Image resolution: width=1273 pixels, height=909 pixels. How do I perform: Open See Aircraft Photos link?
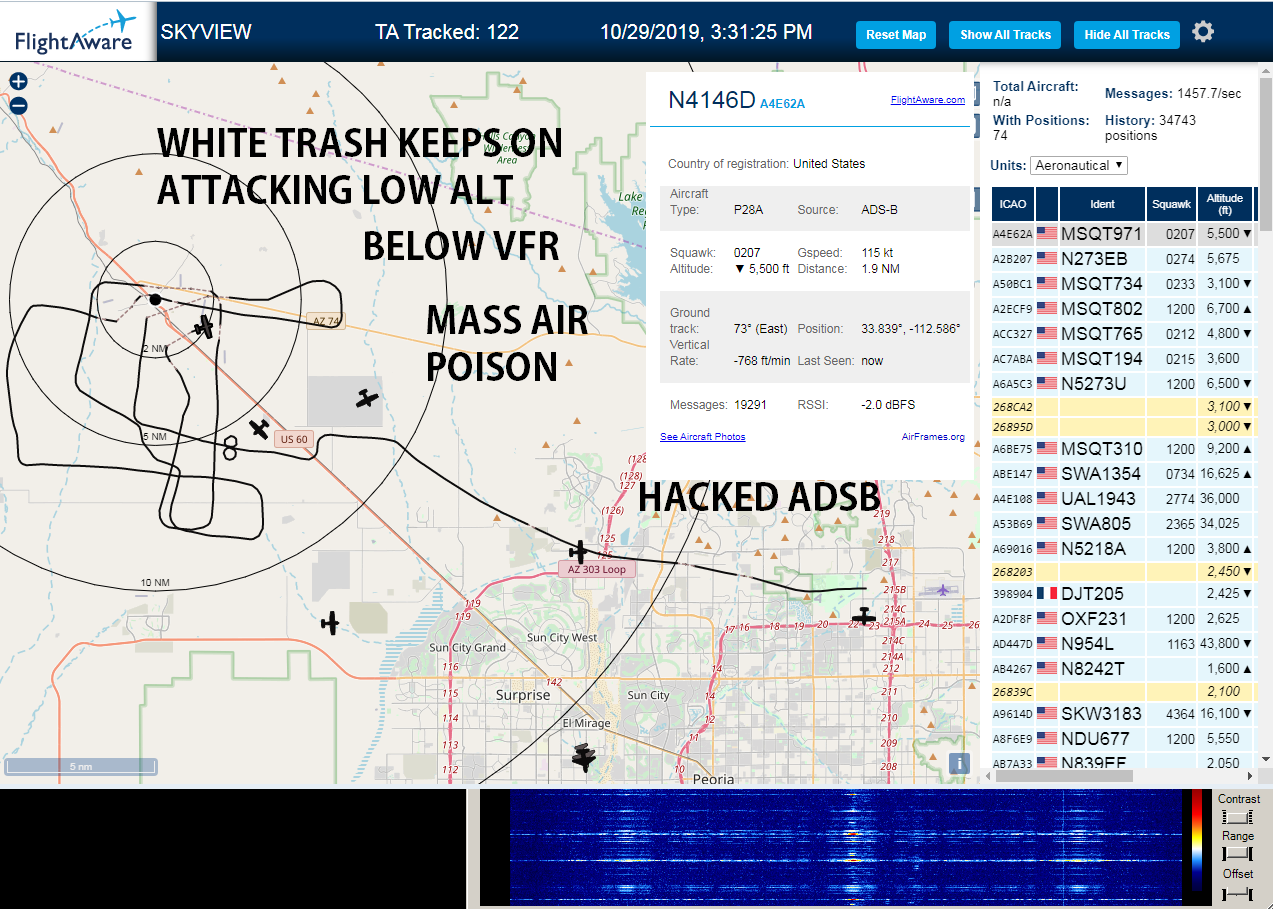(x=702, y=437)
